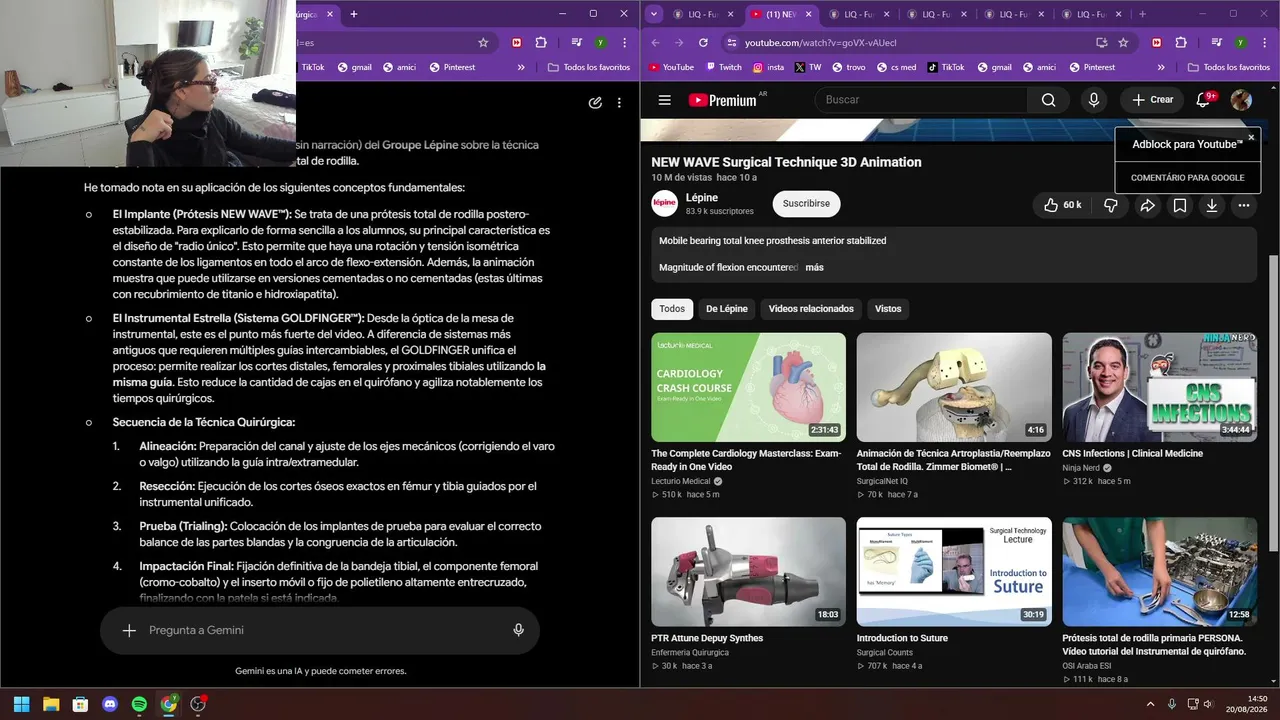Open YouTube notifications bell
This screenshot has width=1280, height=720.
pyautogui.click(x=1204, y=100)
